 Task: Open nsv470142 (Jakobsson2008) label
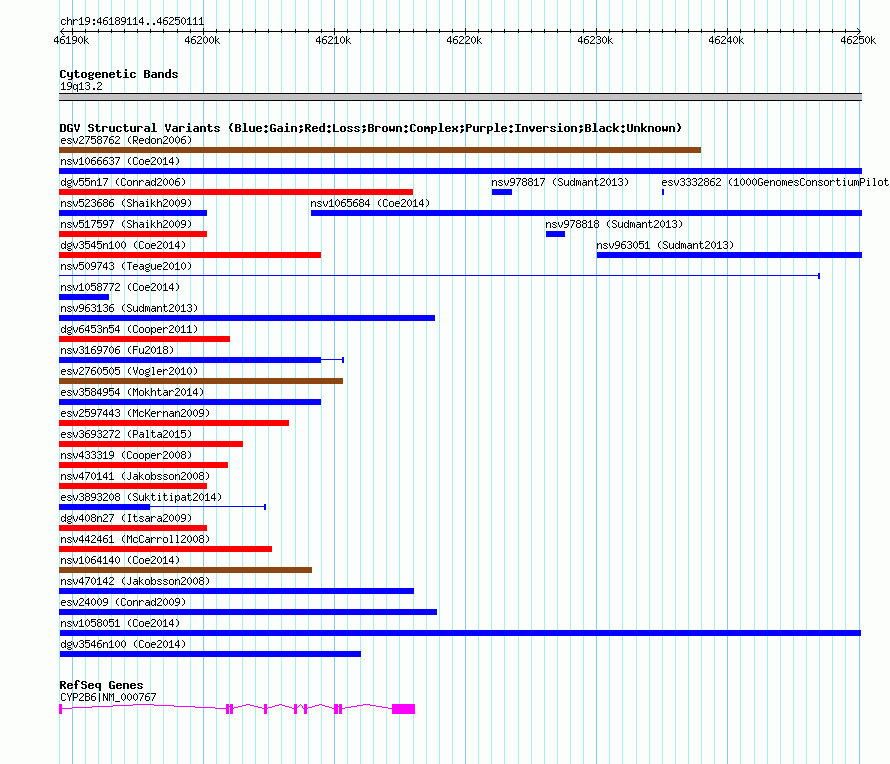click(135, 581)
